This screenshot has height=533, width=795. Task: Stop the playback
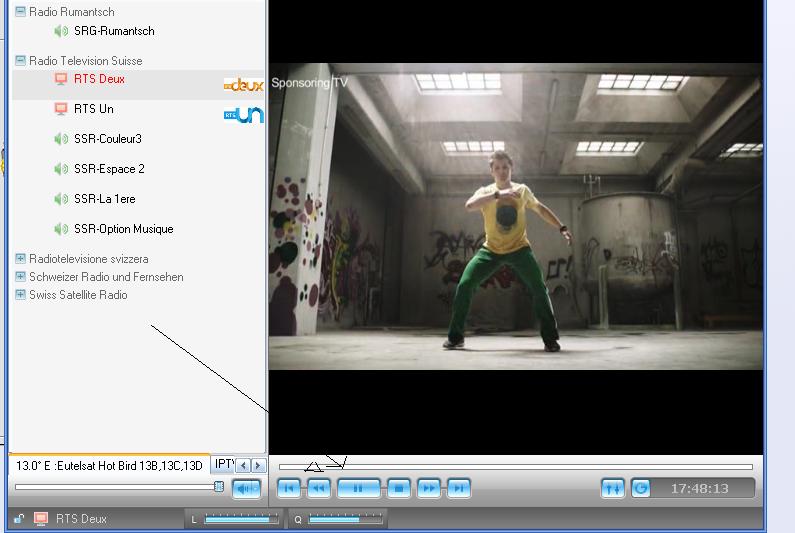pyautogui.click(x=399, y=488)
